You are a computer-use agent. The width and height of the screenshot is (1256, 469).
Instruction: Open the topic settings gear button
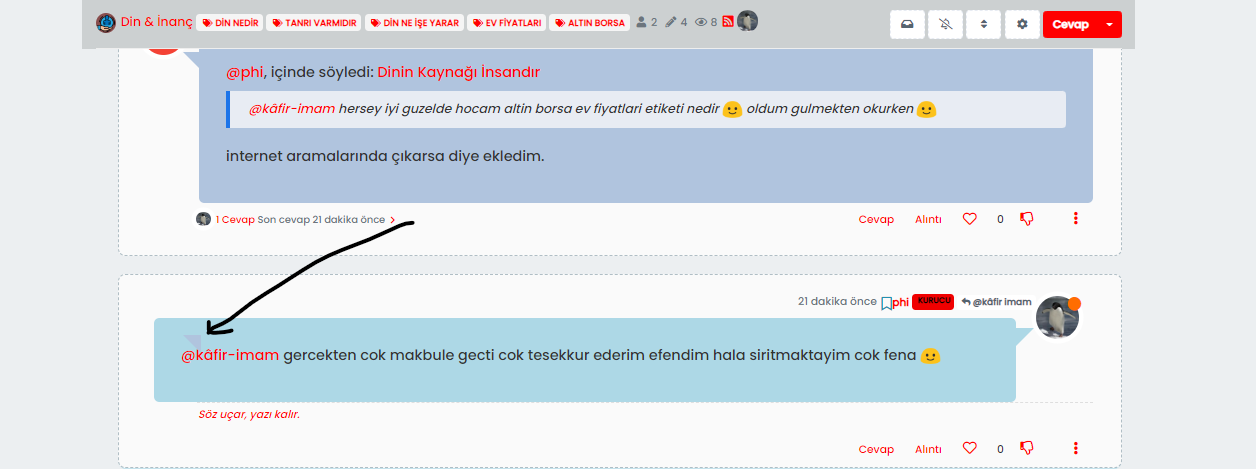pyautogui.click(x=1021, y=25)
